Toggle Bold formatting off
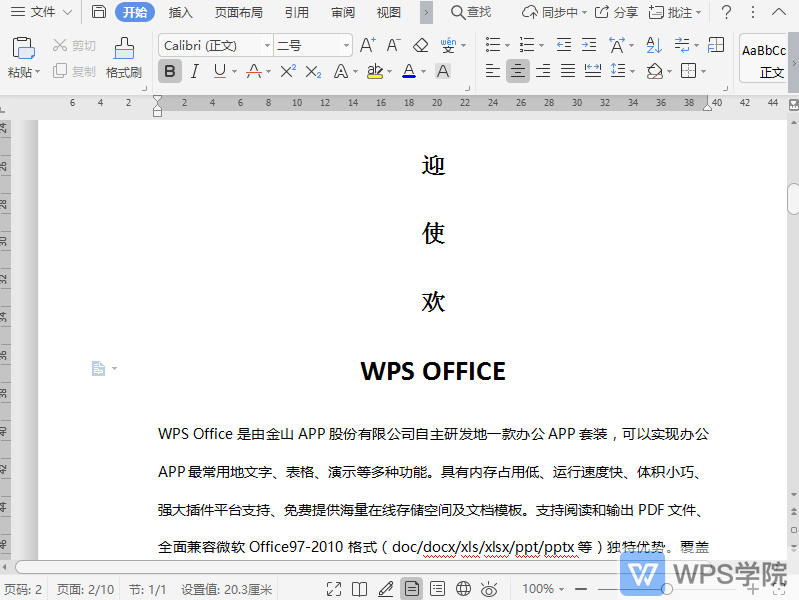Viewport: 799px width, 600px height. (170, 71)
